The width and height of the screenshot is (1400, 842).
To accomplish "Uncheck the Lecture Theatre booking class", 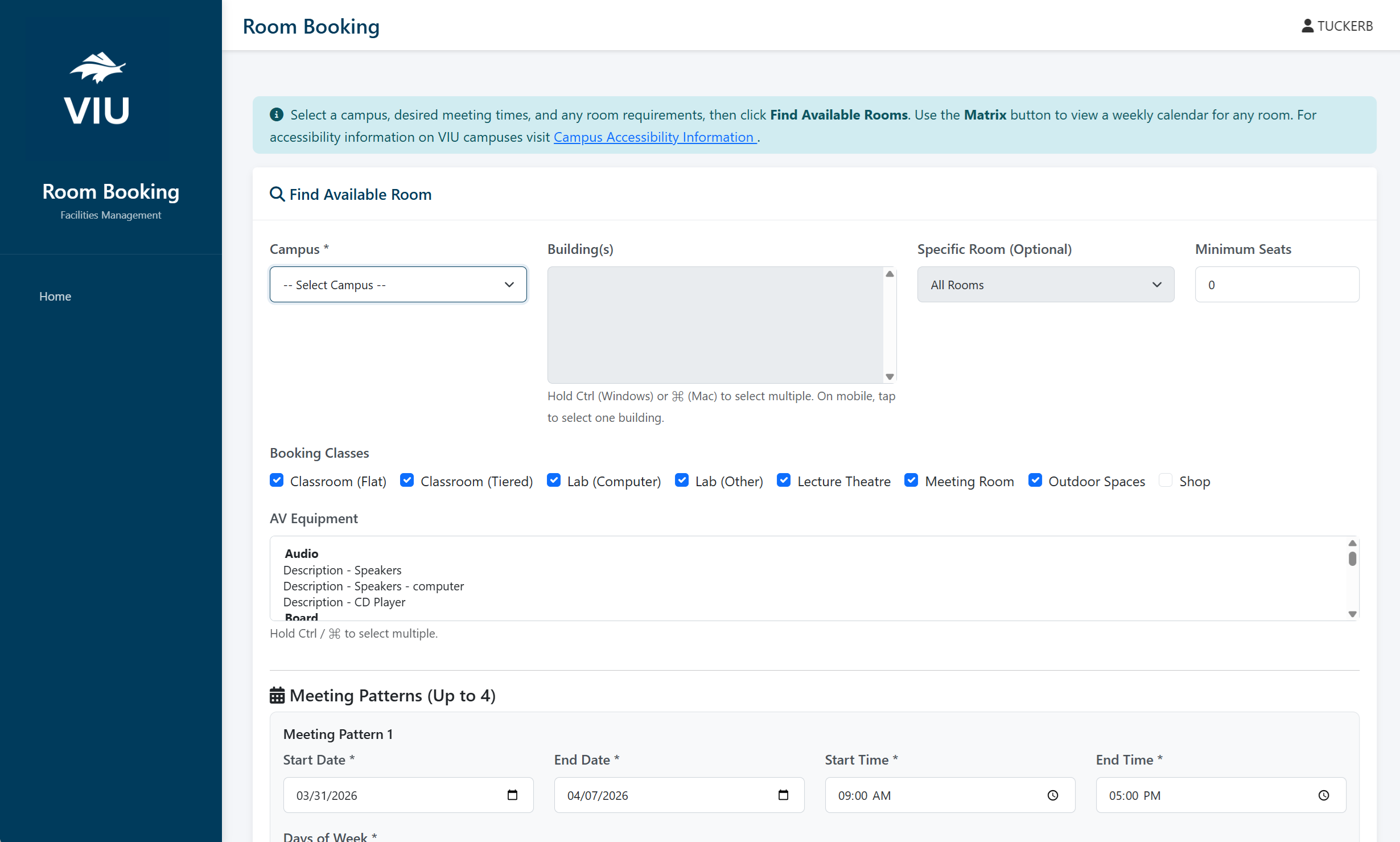I will tap(784, 480).
